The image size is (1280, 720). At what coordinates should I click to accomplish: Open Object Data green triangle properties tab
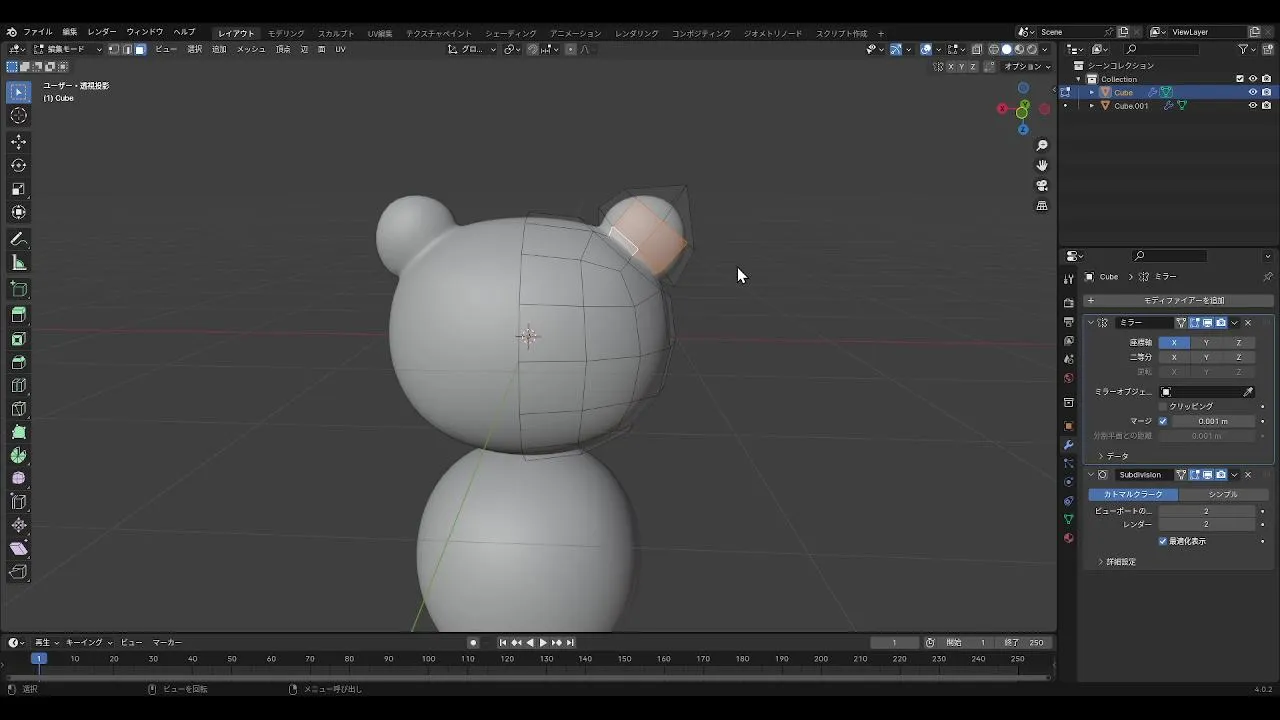tap(1069, 519)
